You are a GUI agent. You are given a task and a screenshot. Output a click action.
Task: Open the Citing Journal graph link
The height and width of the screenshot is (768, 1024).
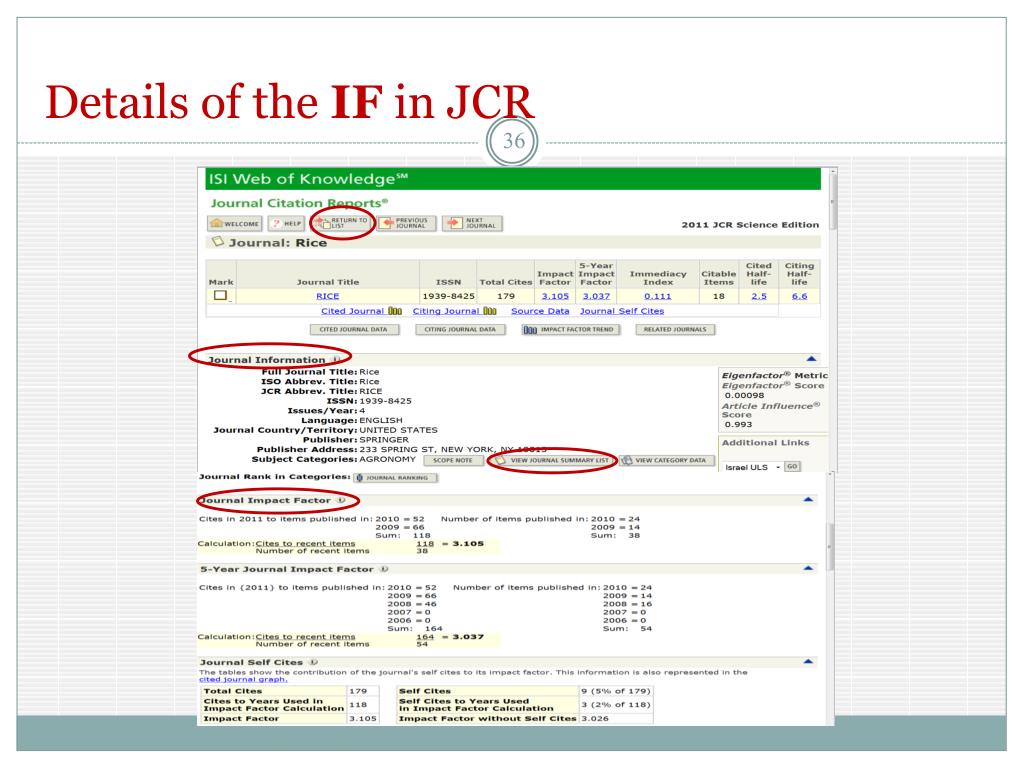pyautogui.click(x=455, y=311)
